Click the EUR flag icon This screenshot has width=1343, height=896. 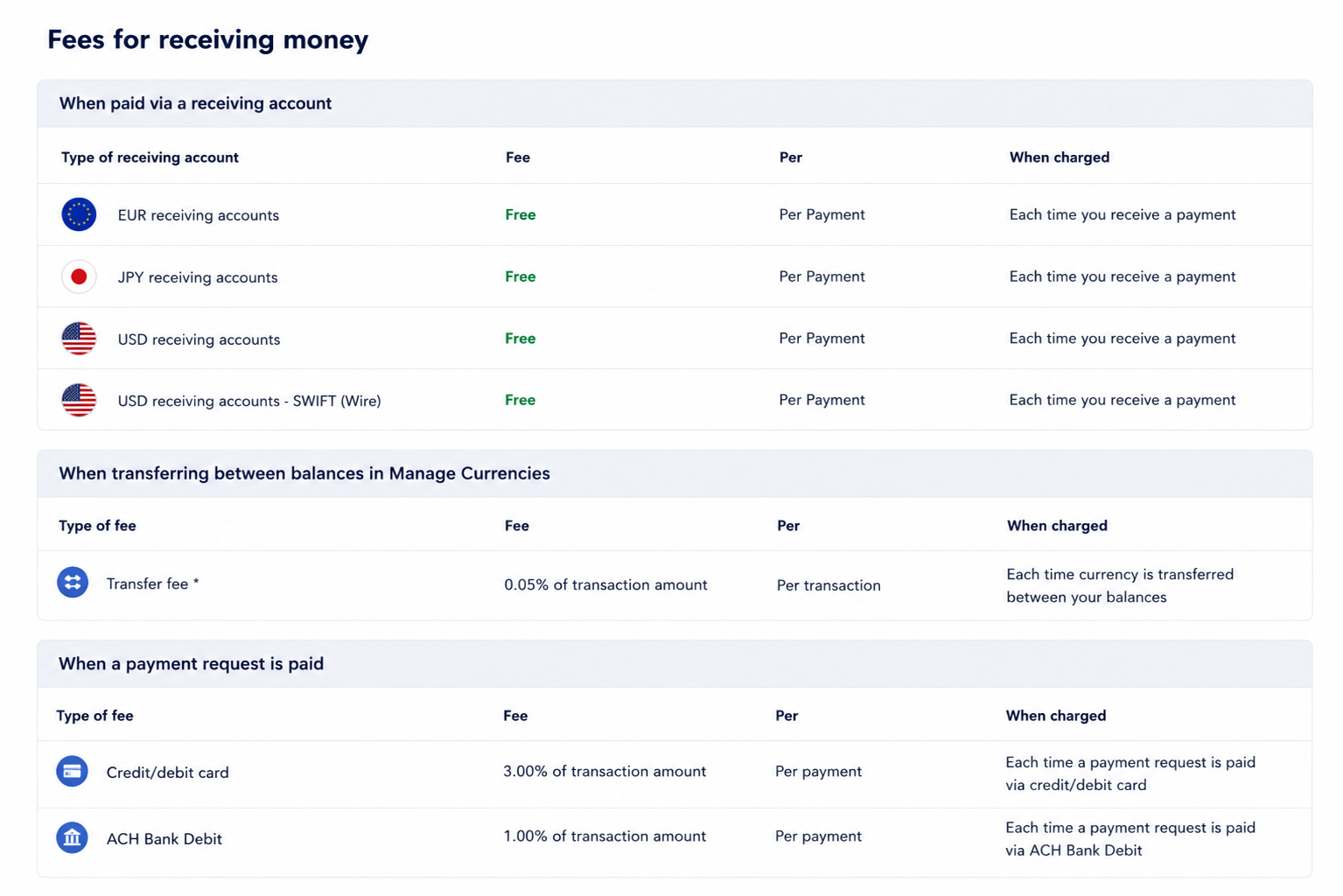tap(79, 214)
